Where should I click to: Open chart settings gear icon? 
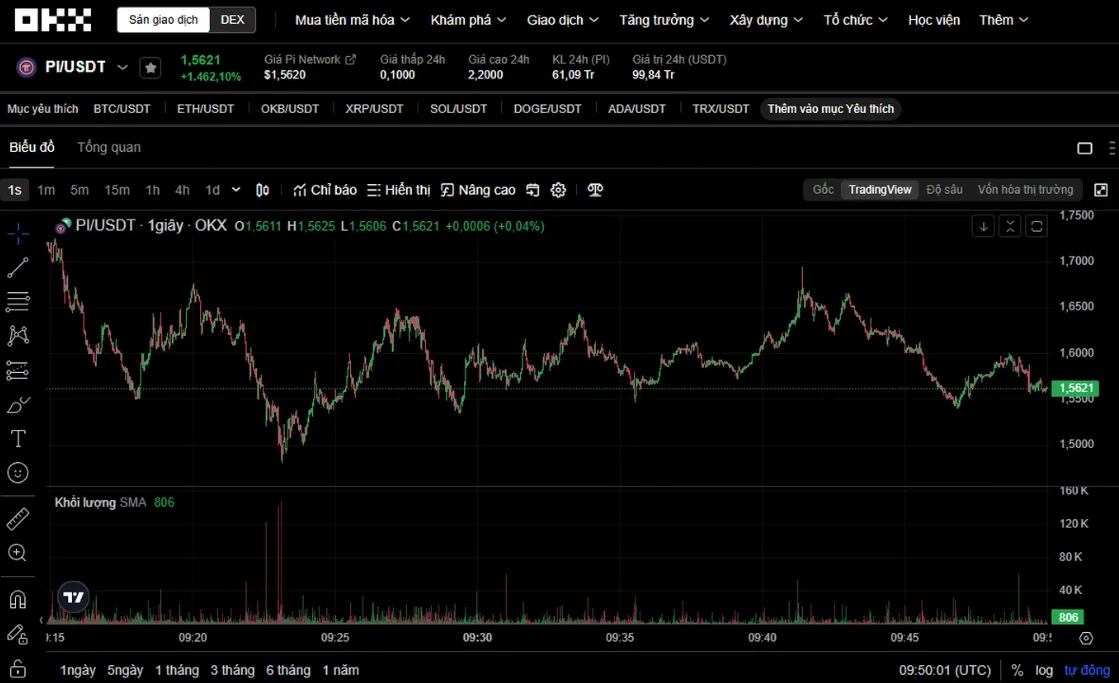pos(558,190)
